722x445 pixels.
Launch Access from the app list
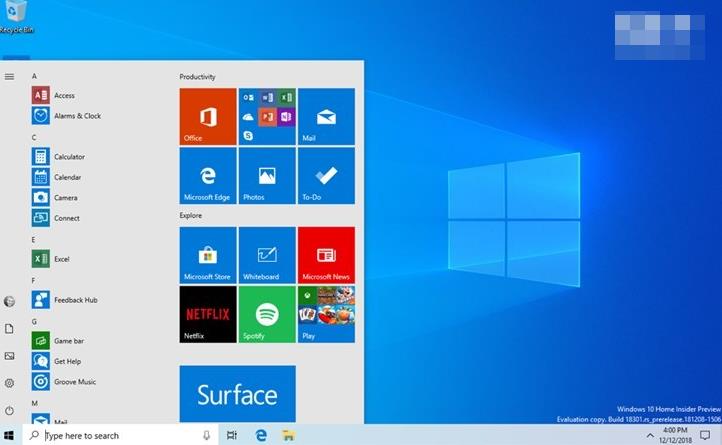click(53, 95)
